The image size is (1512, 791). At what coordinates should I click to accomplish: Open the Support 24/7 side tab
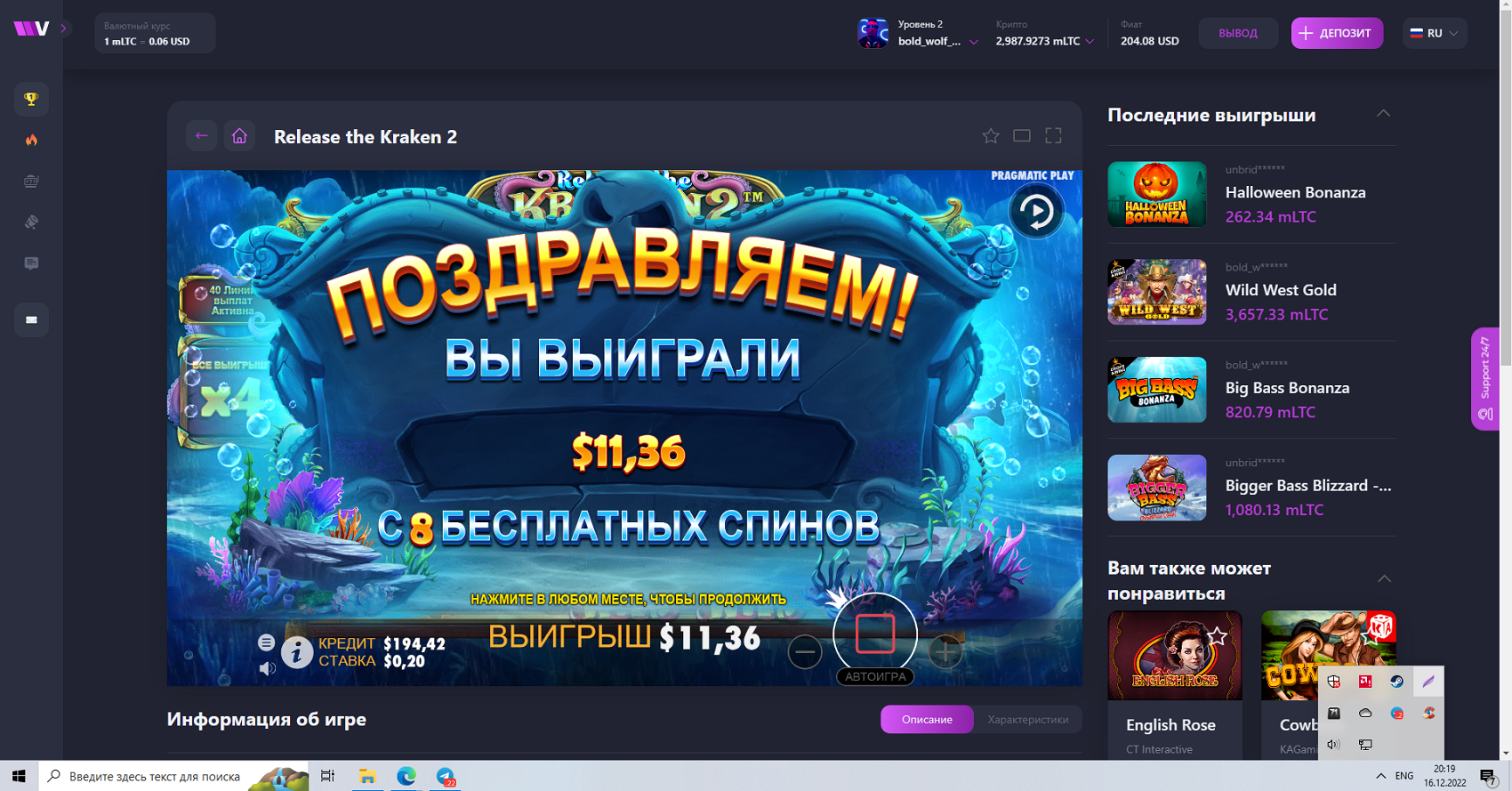point(1484,379)
